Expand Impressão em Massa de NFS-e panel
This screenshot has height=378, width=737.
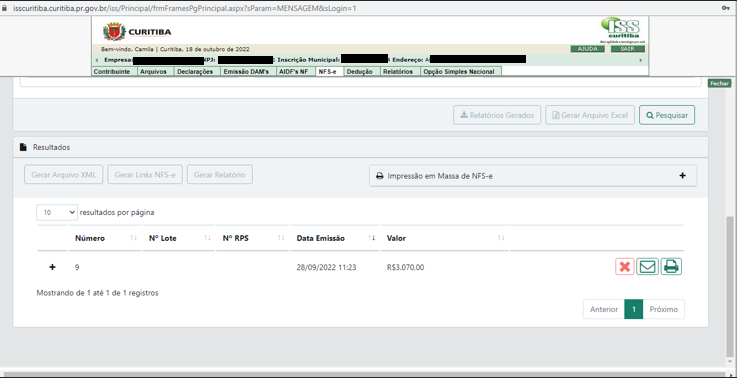coord(533,176)
